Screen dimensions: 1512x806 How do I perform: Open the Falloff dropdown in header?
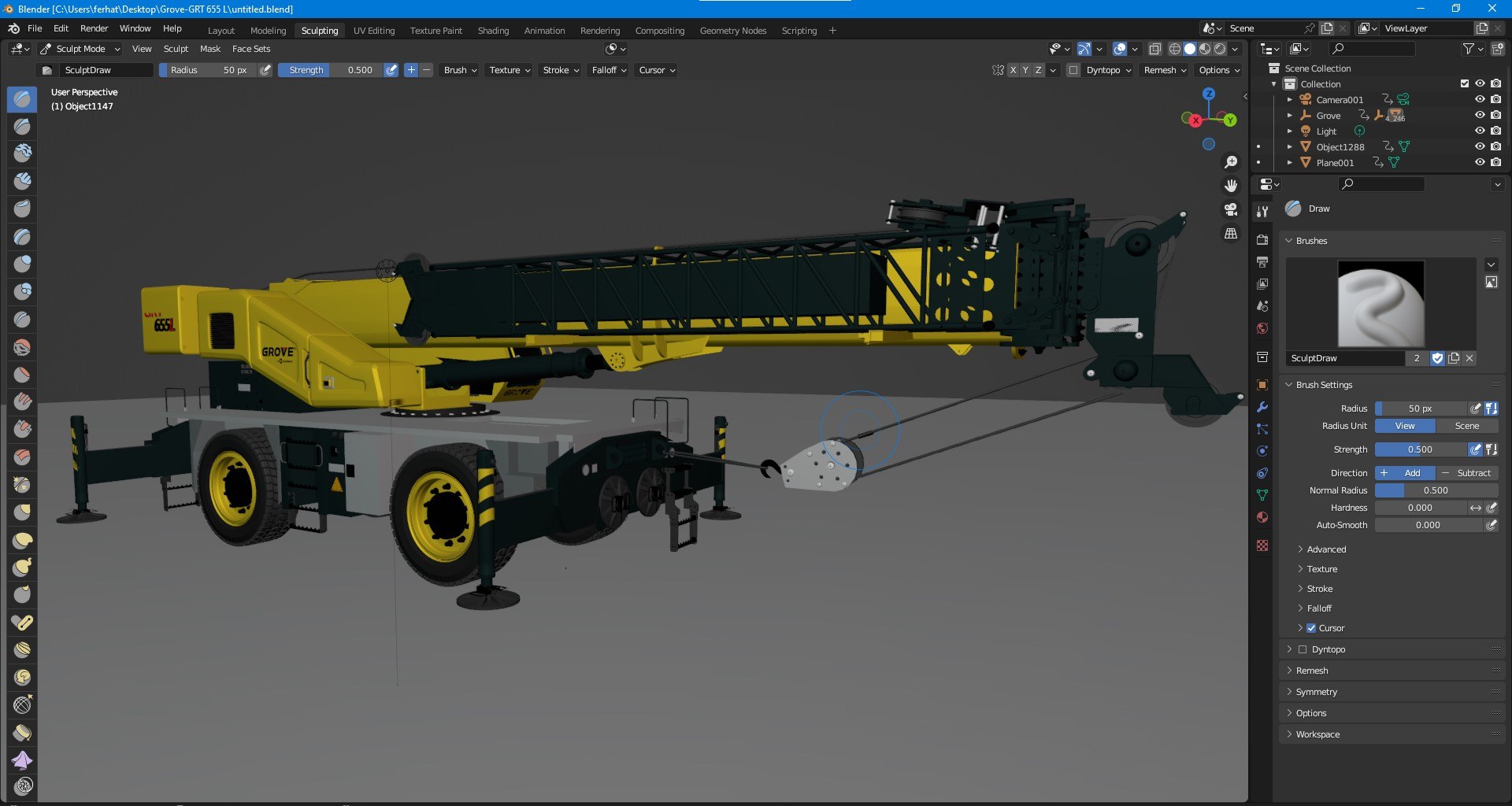pyautogui.click(x=609, y=70)
